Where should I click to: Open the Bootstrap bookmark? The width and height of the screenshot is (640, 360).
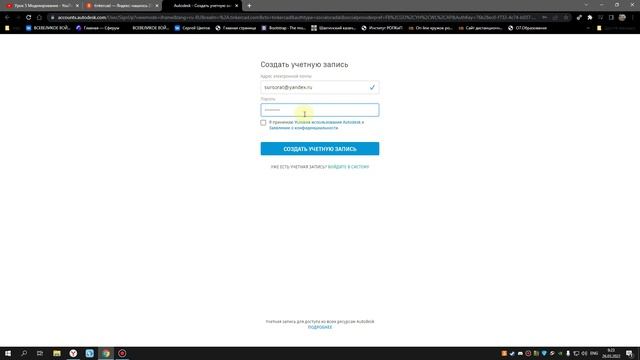coord(284,28)
